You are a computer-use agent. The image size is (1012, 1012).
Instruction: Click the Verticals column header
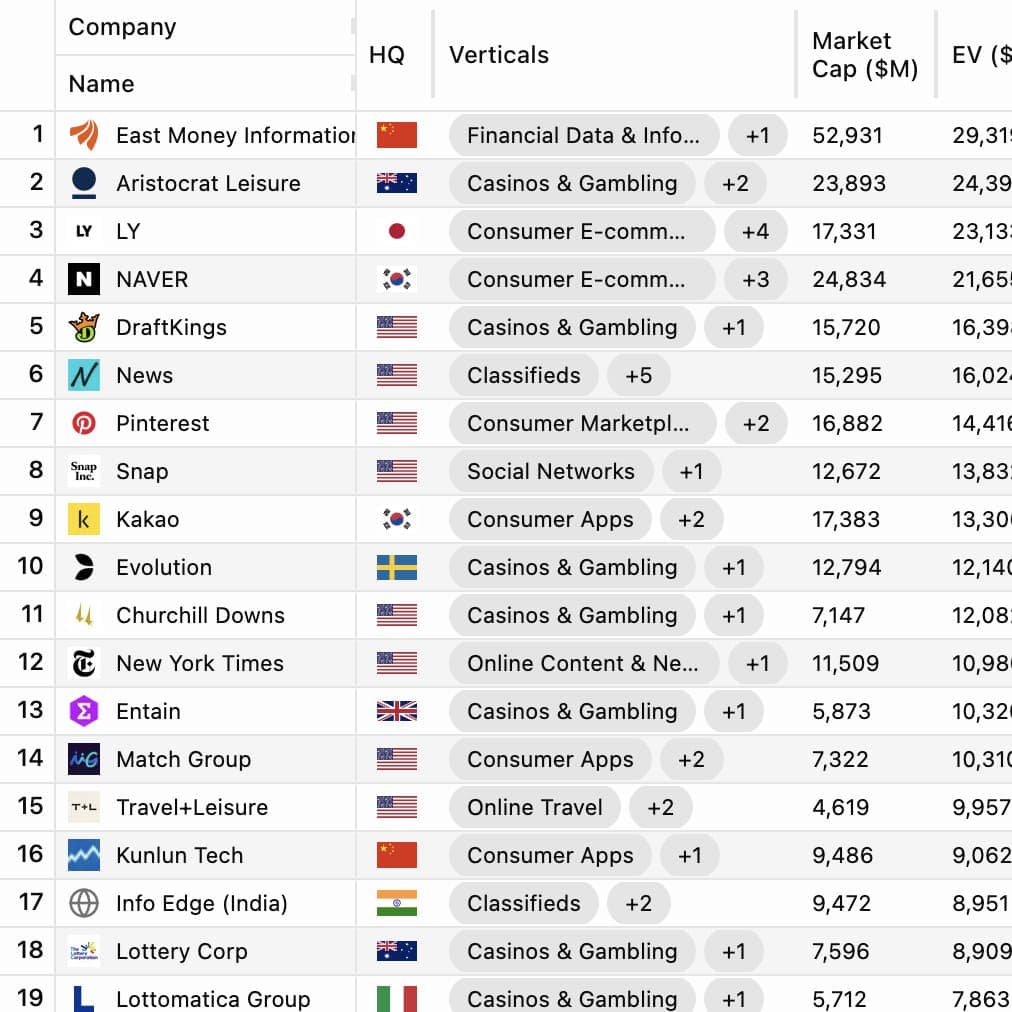pyautogui.click(x=499, y=55)
